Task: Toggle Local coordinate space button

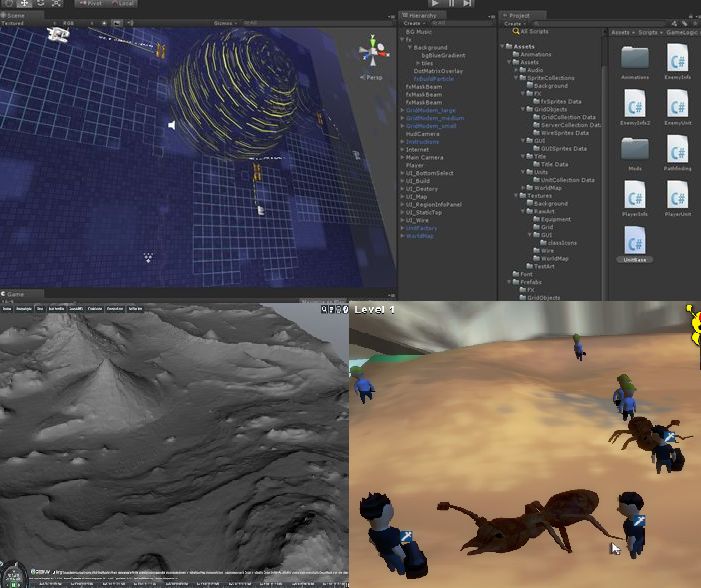Action: (124, 4)
